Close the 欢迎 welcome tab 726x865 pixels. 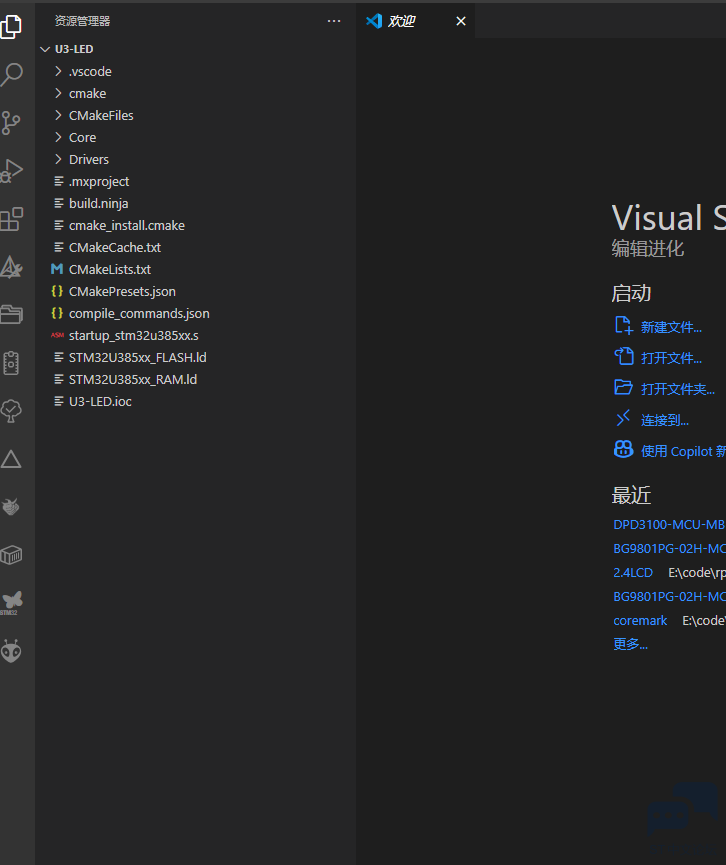pyautogui.click(x=461, y=21)
